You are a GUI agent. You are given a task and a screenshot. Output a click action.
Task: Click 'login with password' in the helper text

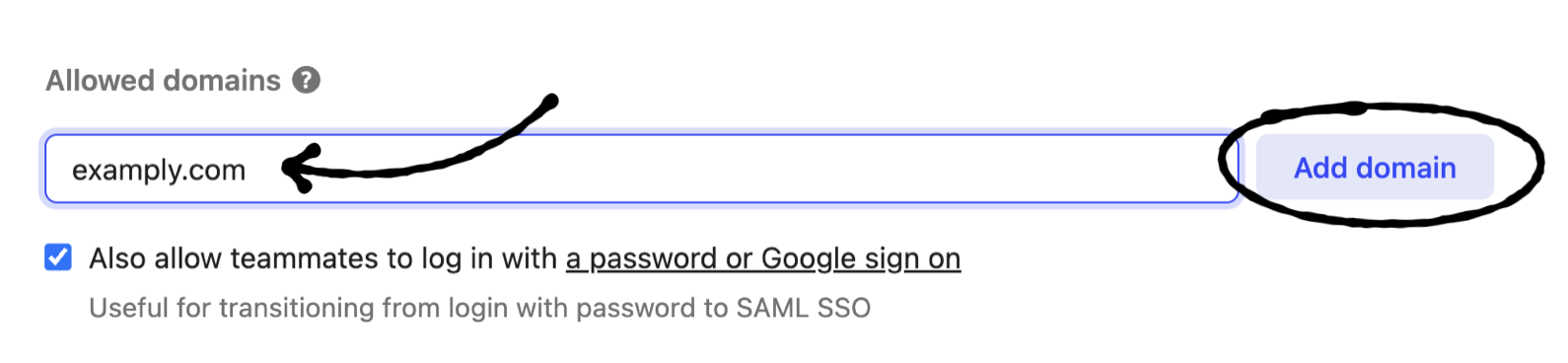pyautogui.click(x=571, y=308)
